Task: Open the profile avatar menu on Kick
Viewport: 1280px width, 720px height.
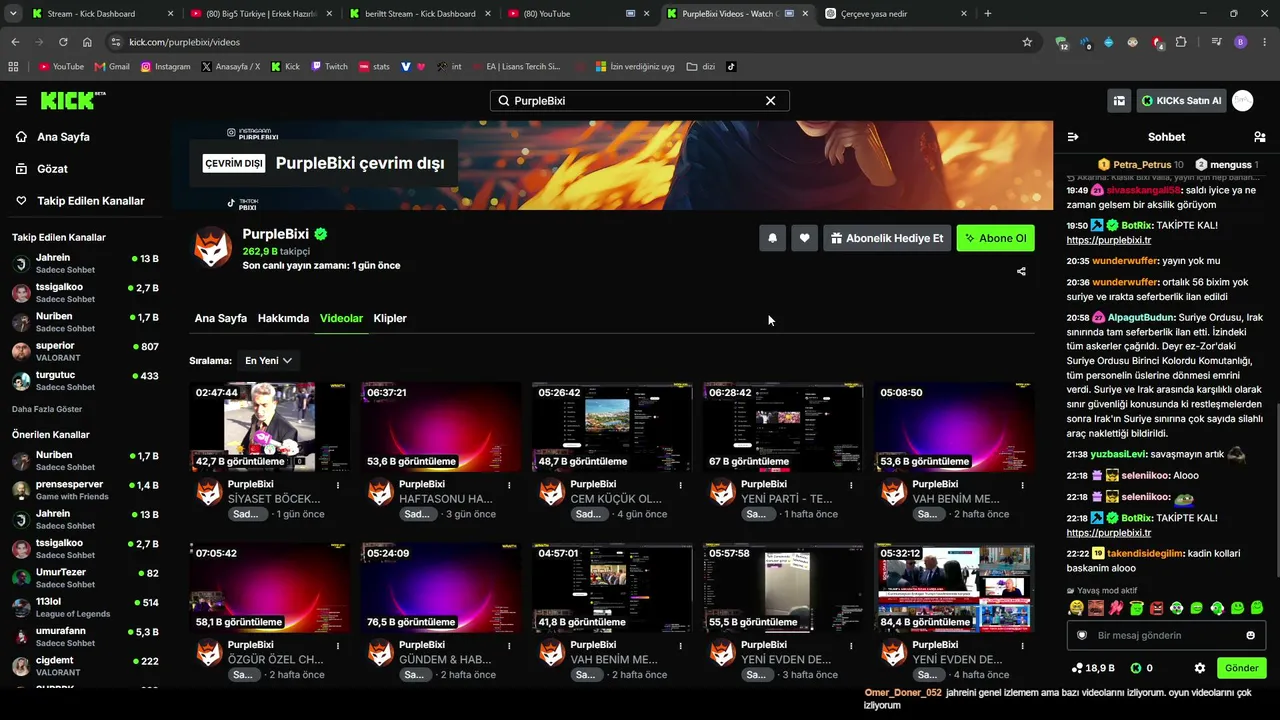Action: [1243, 101]
